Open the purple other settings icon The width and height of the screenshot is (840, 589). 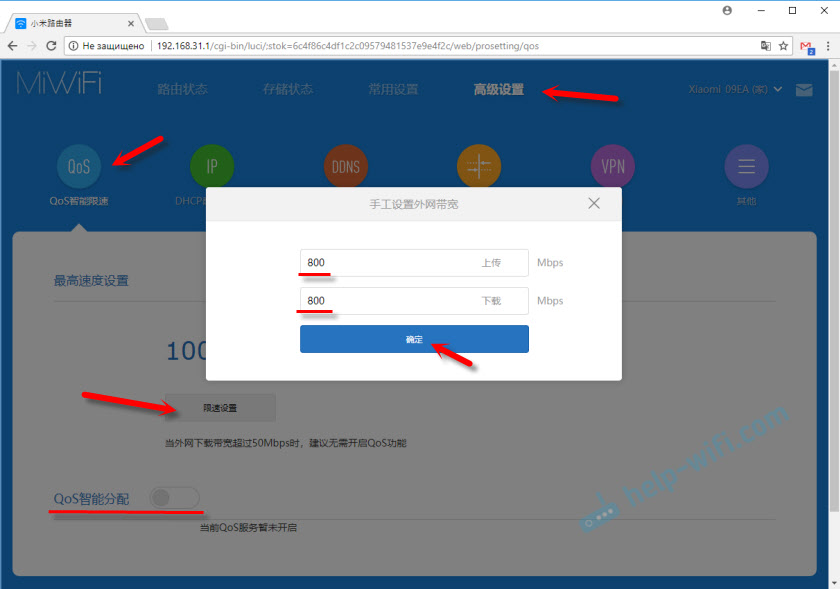pos(746,166)
